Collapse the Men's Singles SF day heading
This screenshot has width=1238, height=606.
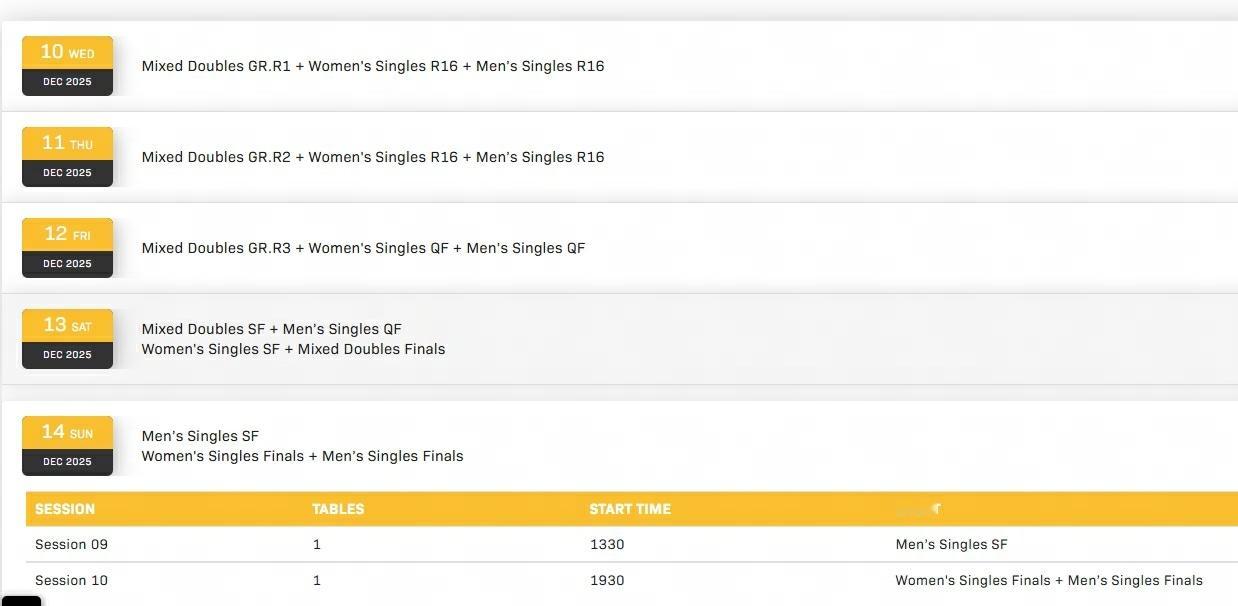point(302,446)
